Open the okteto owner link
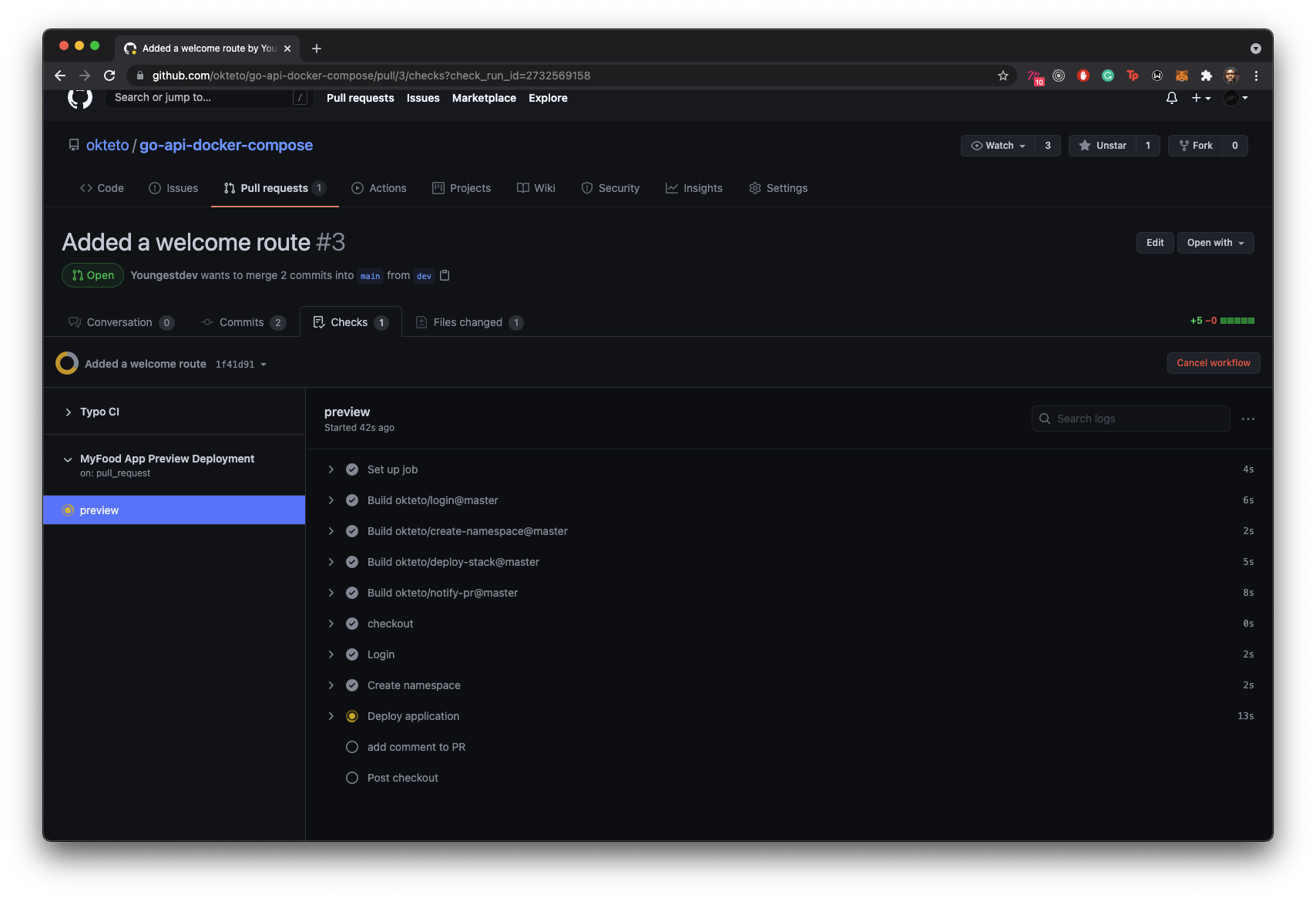1316x898 pixels. [108, 145]
